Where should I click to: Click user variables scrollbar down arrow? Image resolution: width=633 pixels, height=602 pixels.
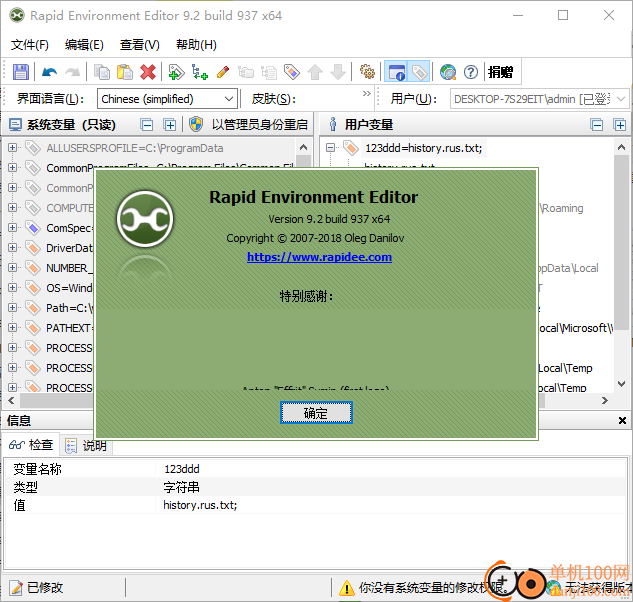click(622, 384)
